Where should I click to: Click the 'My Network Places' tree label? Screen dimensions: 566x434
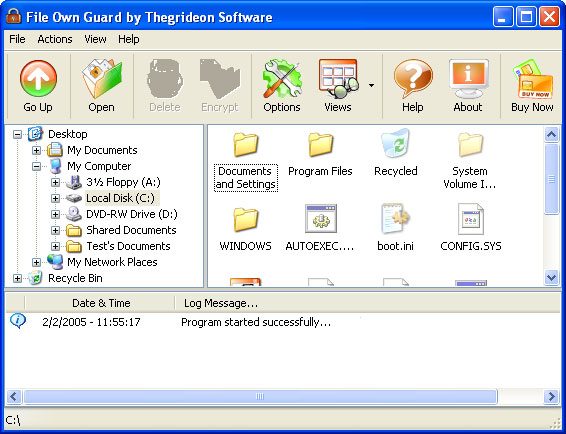pyautogui.click(x=112, y=262)
